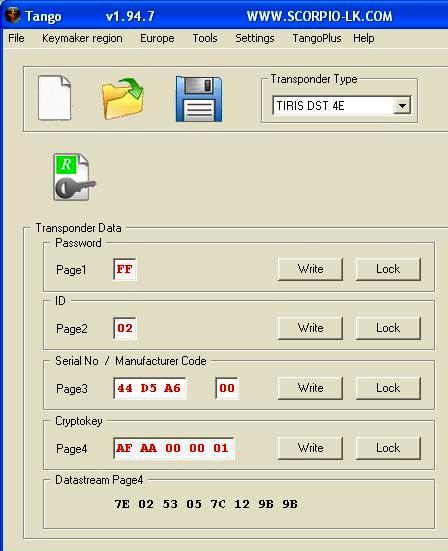Select the TIRIS DST 4E combo box

point(341,105)
